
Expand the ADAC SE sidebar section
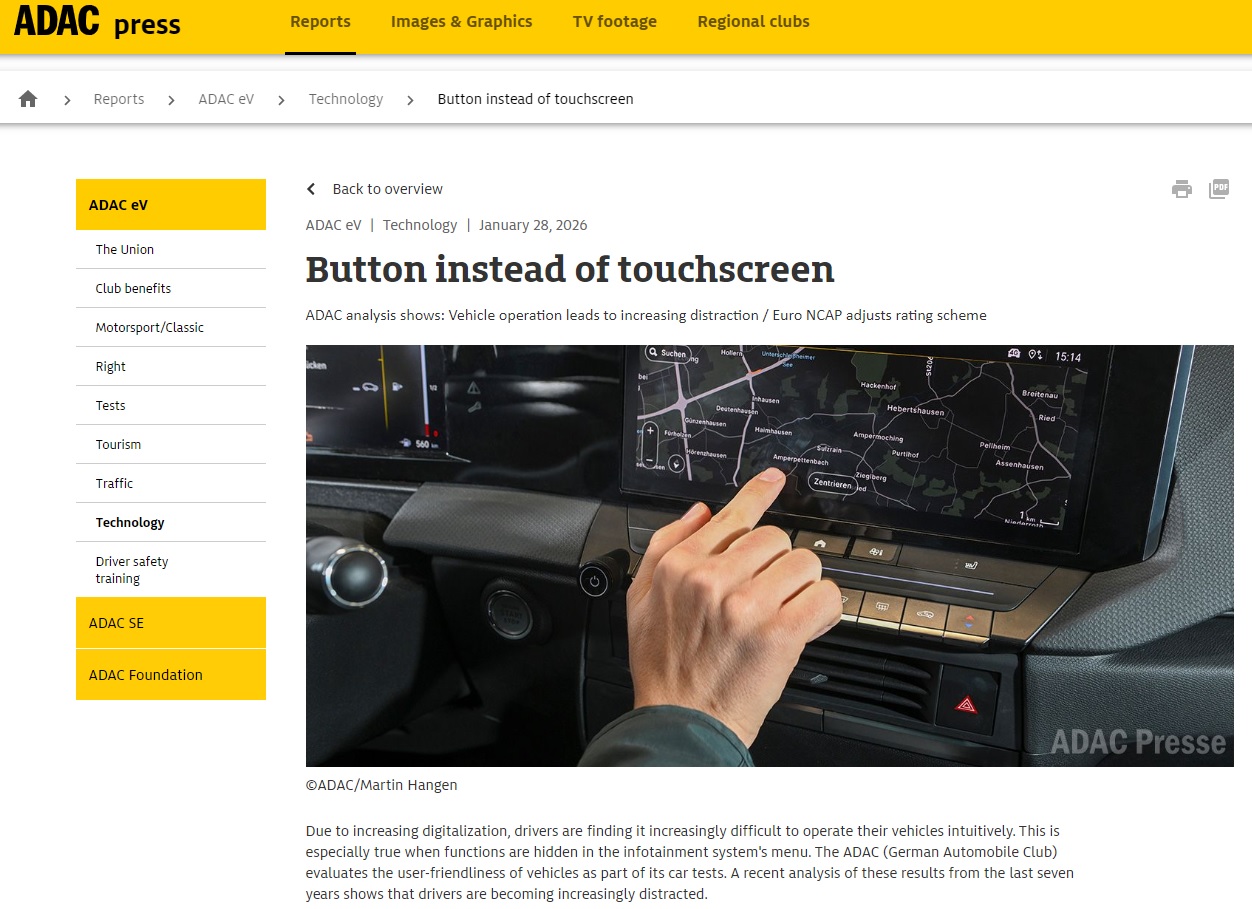click(171, 623)
